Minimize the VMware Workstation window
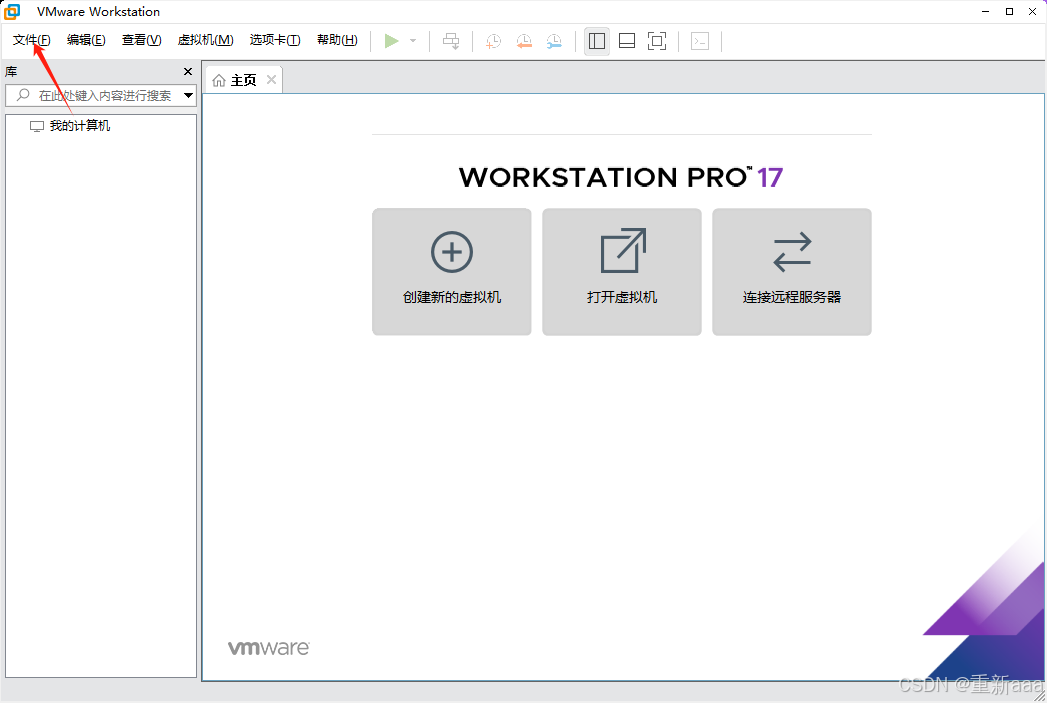The width and height of the screenshot is (1047, 703). (x=986, y=11)
